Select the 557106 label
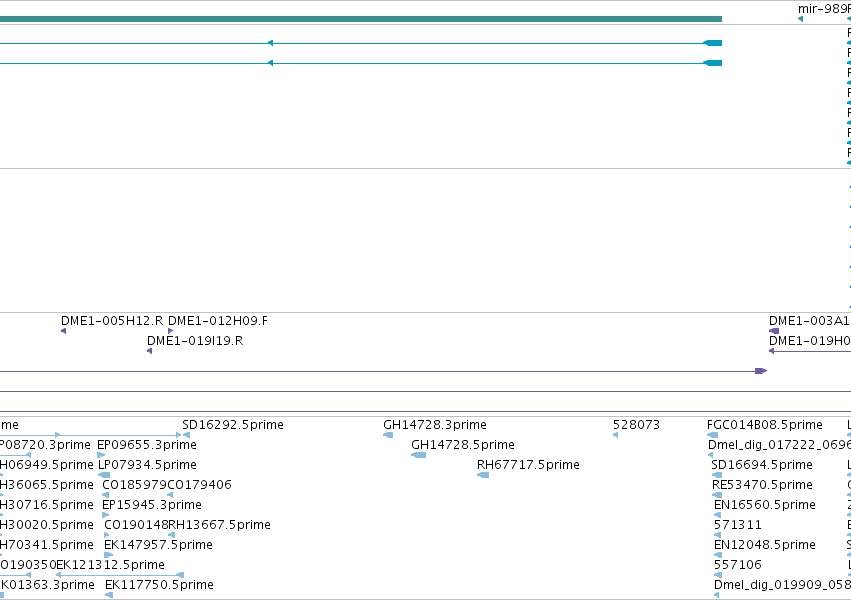 [738, 565]
